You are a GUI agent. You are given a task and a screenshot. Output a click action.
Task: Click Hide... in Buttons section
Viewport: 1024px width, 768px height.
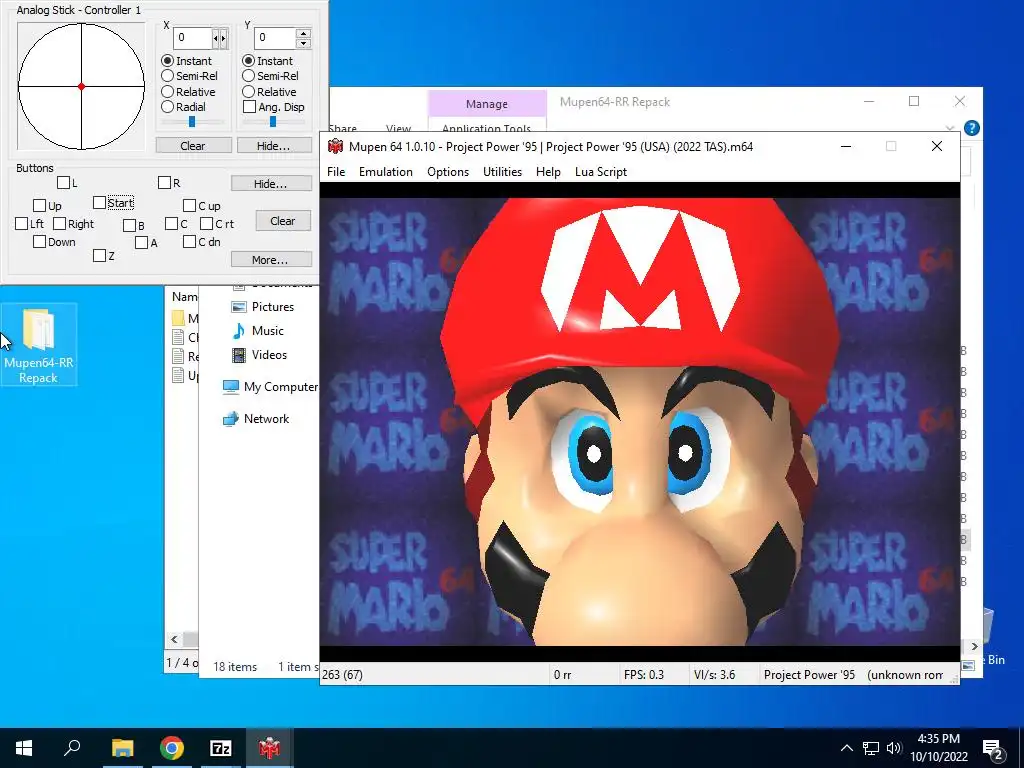pos(270,184)
